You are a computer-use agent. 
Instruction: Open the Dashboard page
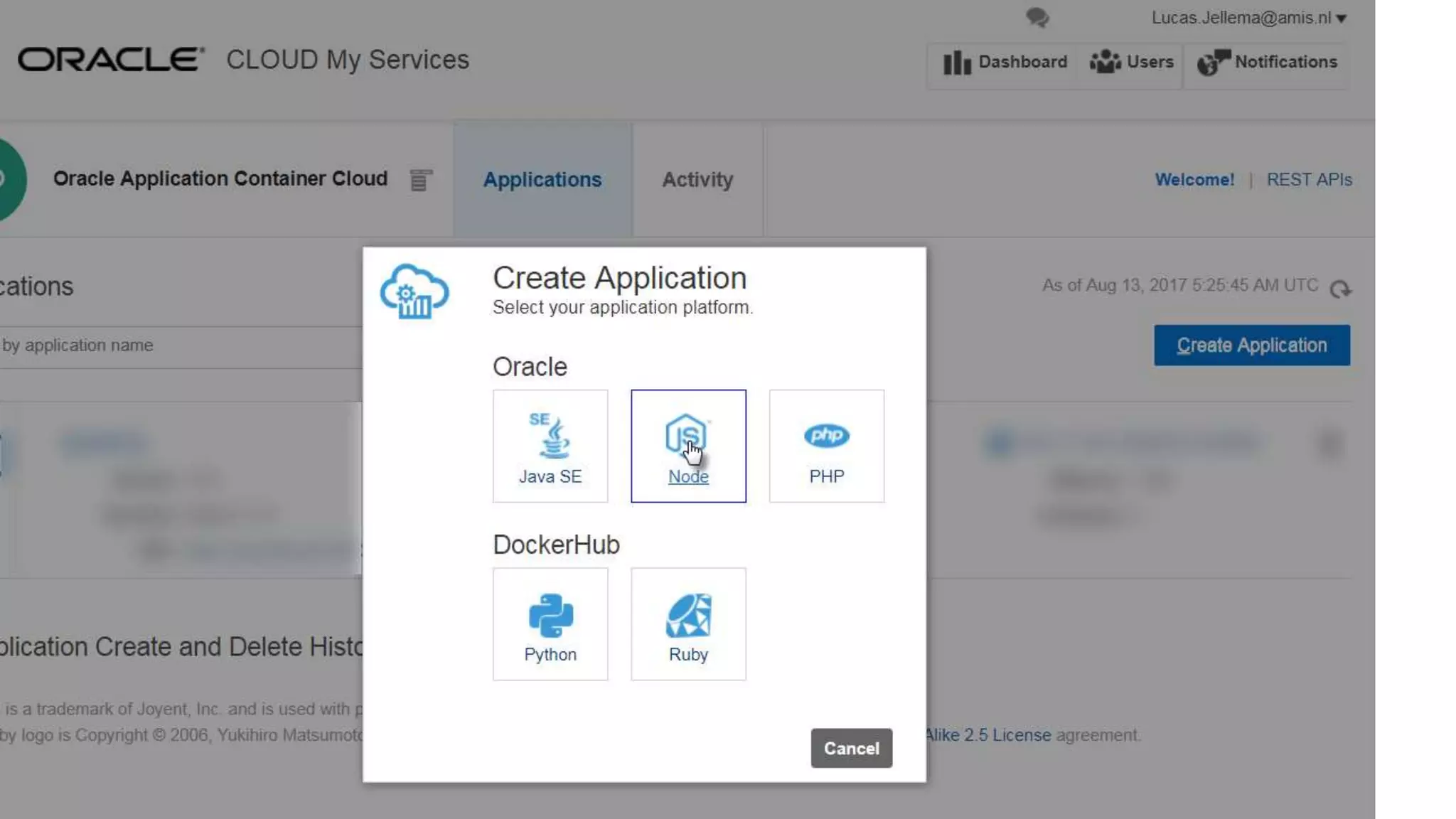coord(1005,63)
